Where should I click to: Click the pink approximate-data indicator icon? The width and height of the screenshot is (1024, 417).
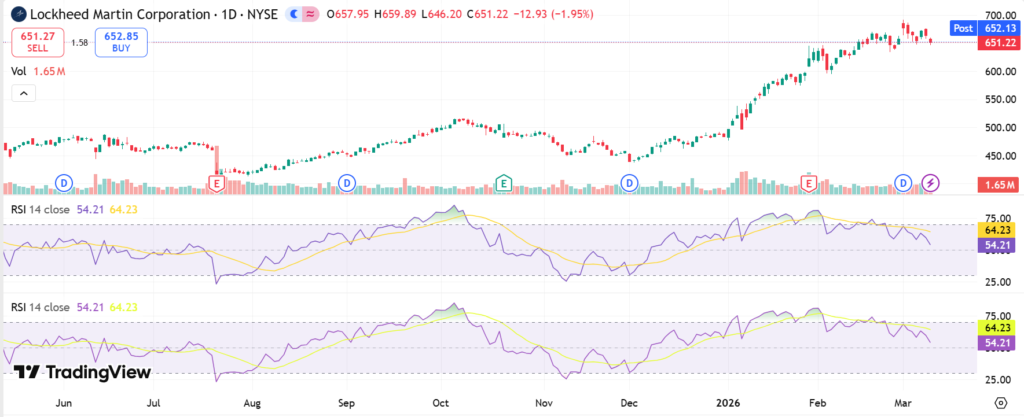[x=311, y=15]
